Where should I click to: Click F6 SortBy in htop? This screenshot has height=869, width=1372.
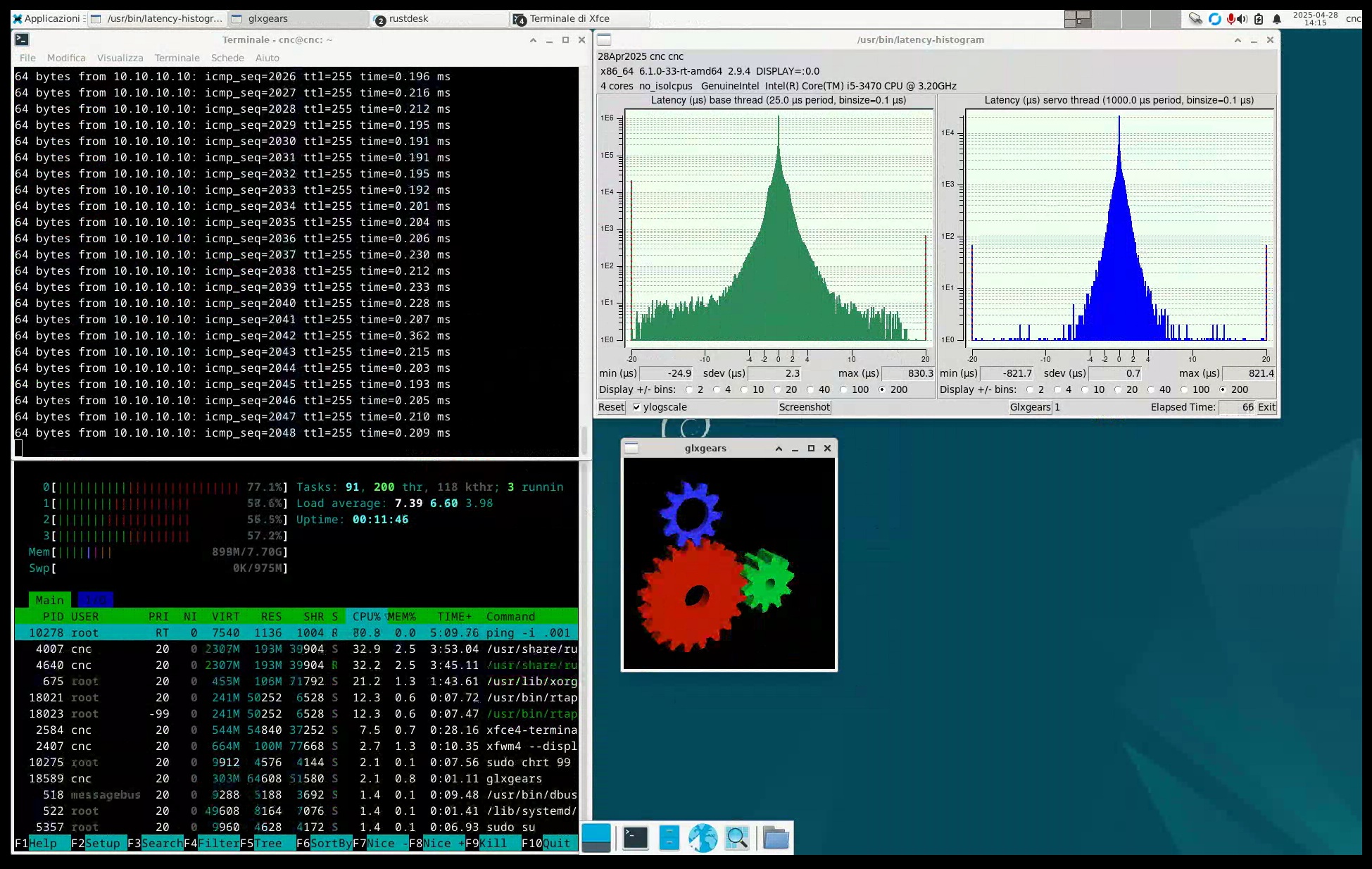(x=324, y=843)
